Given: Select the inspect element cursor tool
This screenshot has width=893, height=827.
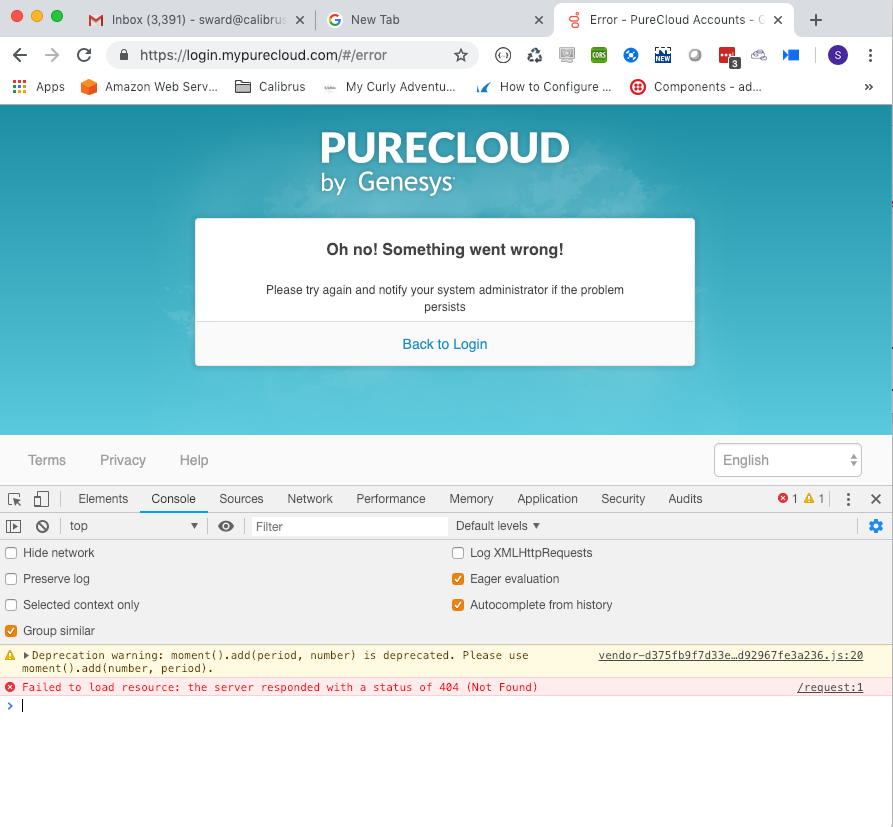Looking at the screenshot, I should 15,498.
